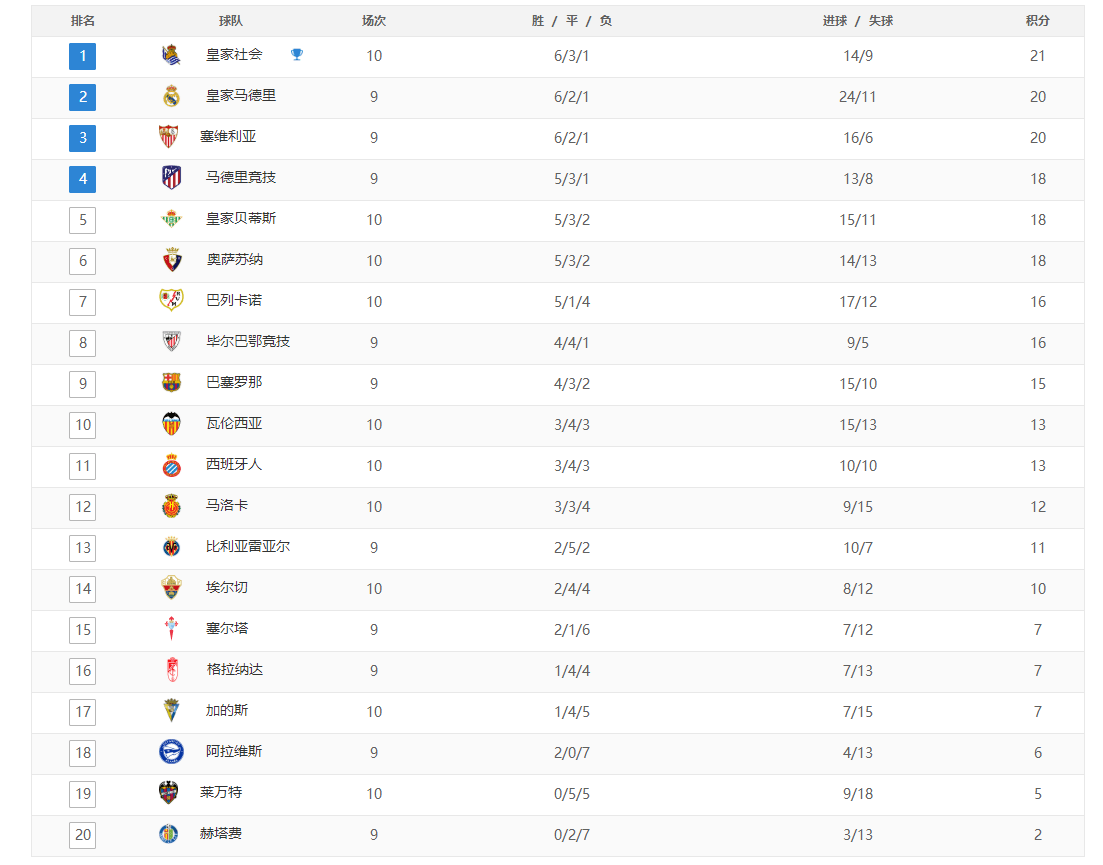Open the 莱万特 team name link
1103x865 pixels.
221,793
